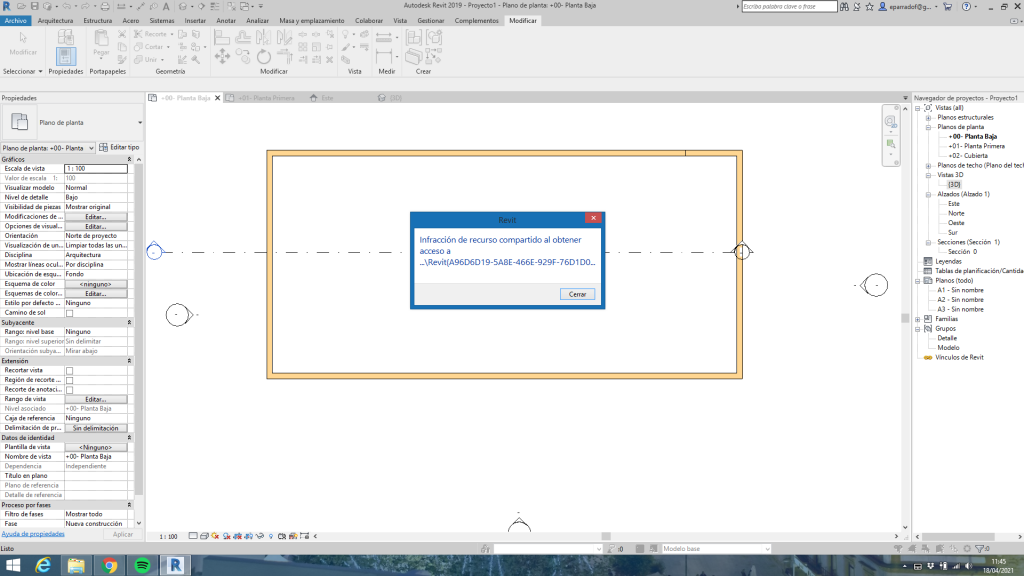Click the keyword search input field

pos(789,7)
